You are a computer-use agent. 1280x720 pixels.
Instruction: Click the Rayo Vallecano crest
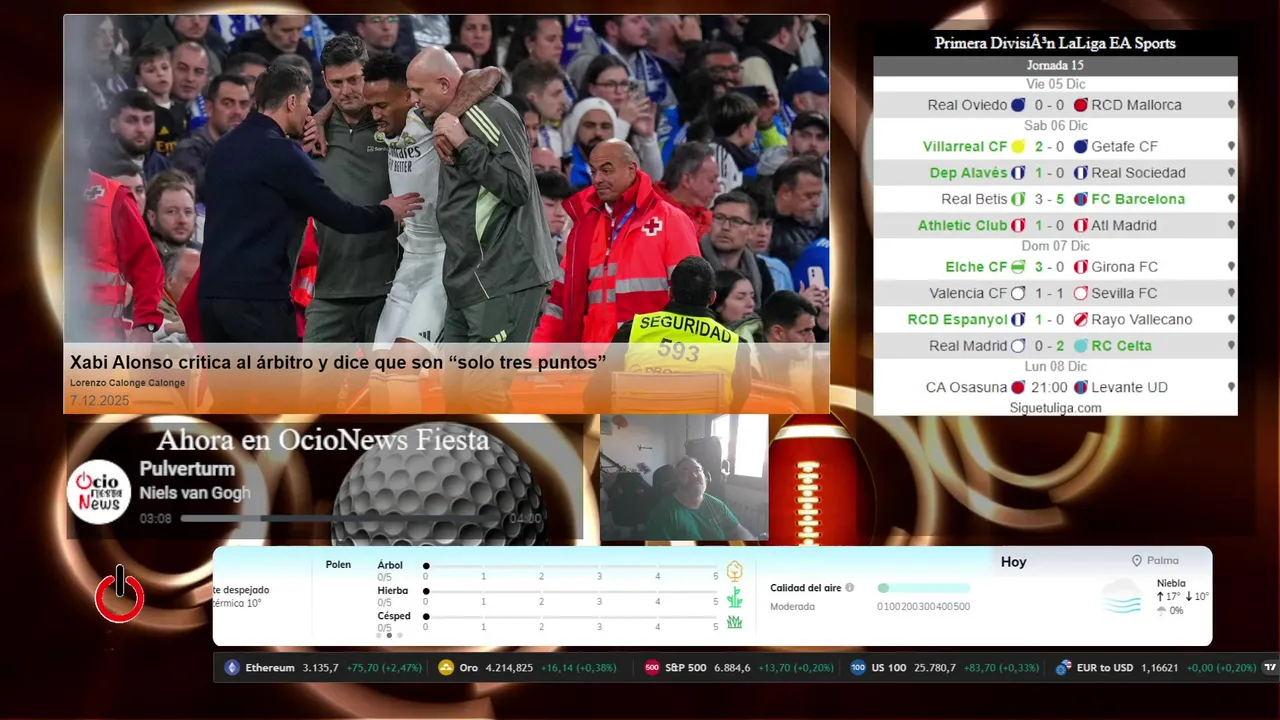click(1080, 320)
